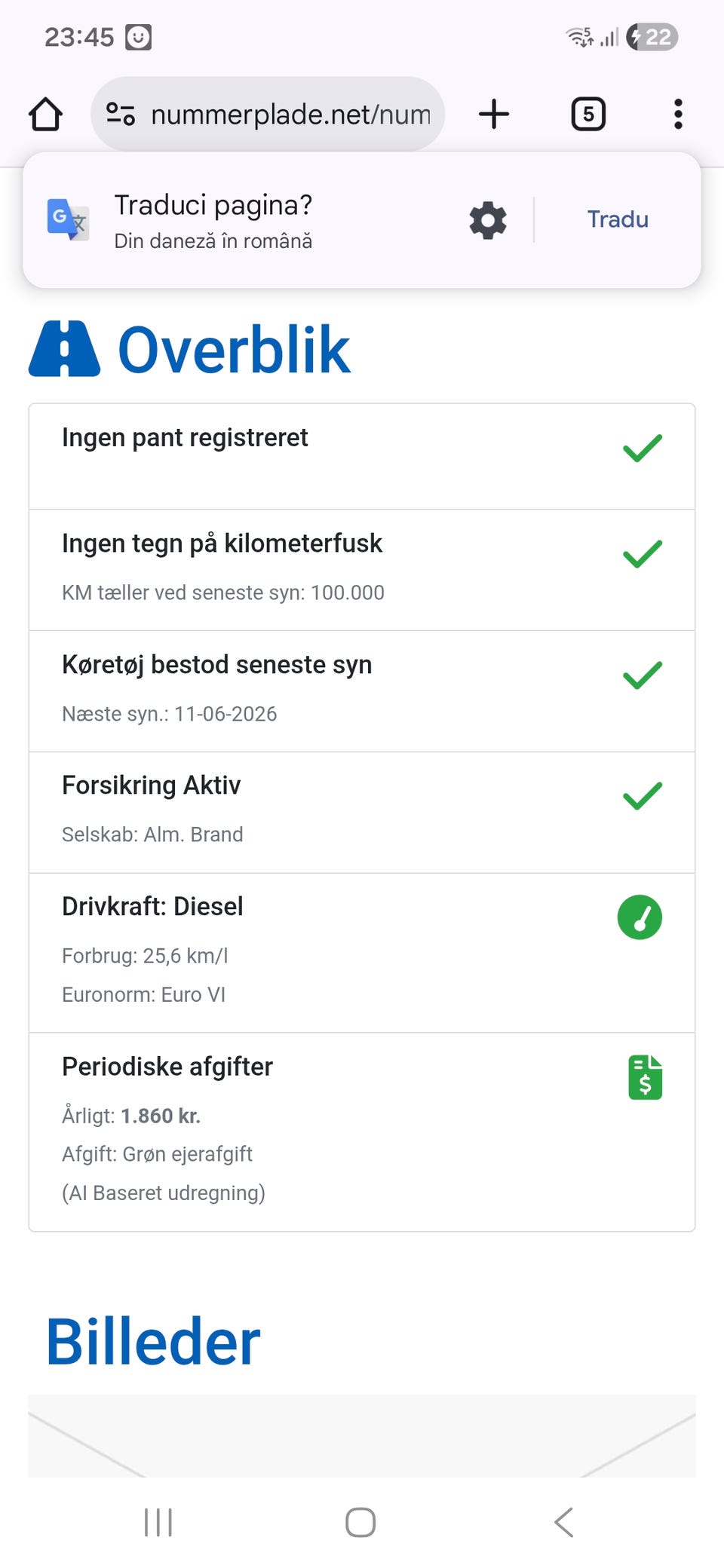Image resolution: width=724 pixels, height=1568 pixels.
Task: Tap the browser home icon
Action: click(45, 115)
